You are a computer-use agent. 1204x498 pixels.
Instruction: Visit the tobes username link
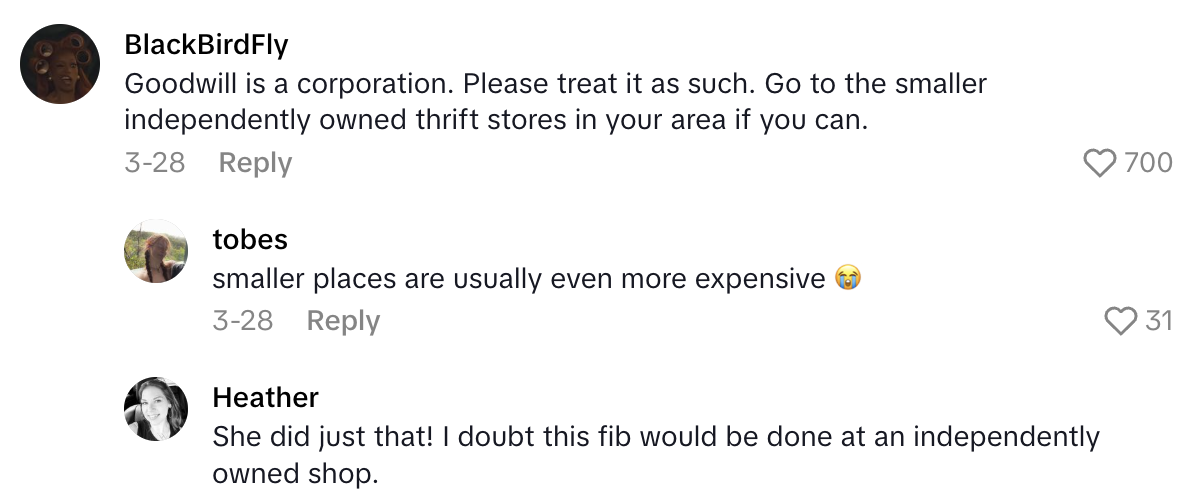pos(250,239)
